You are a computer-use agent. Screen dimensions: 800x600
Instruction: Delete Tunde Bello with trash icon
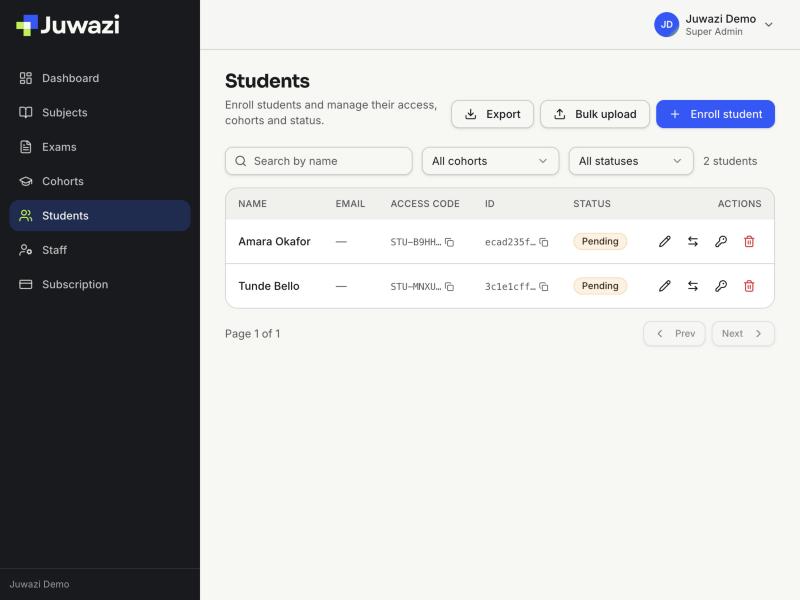pyautogui.click(x=749, y=286)
